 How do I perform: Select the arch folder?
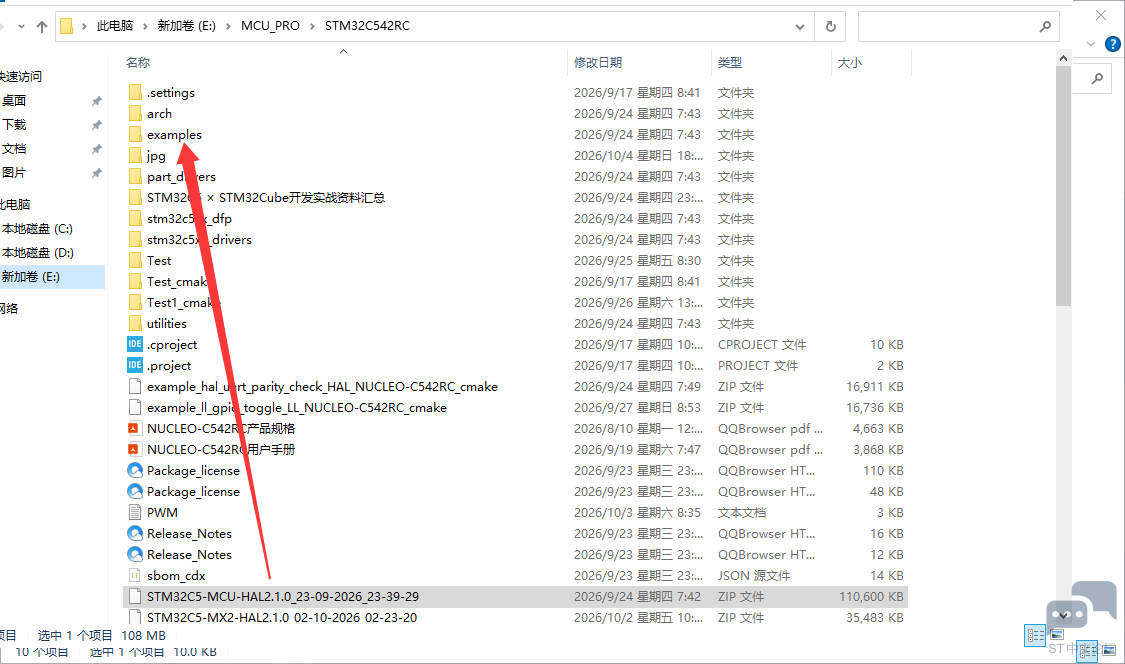(159, 113)
